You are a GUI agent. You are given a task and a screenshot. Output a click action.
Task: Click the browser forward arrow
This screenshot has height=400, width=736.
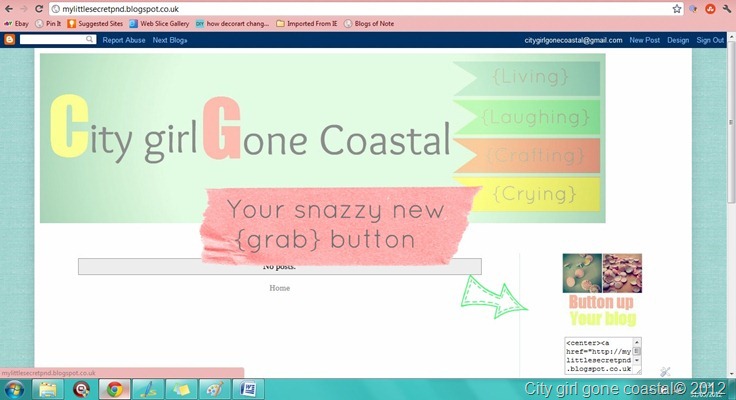(24, 8)
